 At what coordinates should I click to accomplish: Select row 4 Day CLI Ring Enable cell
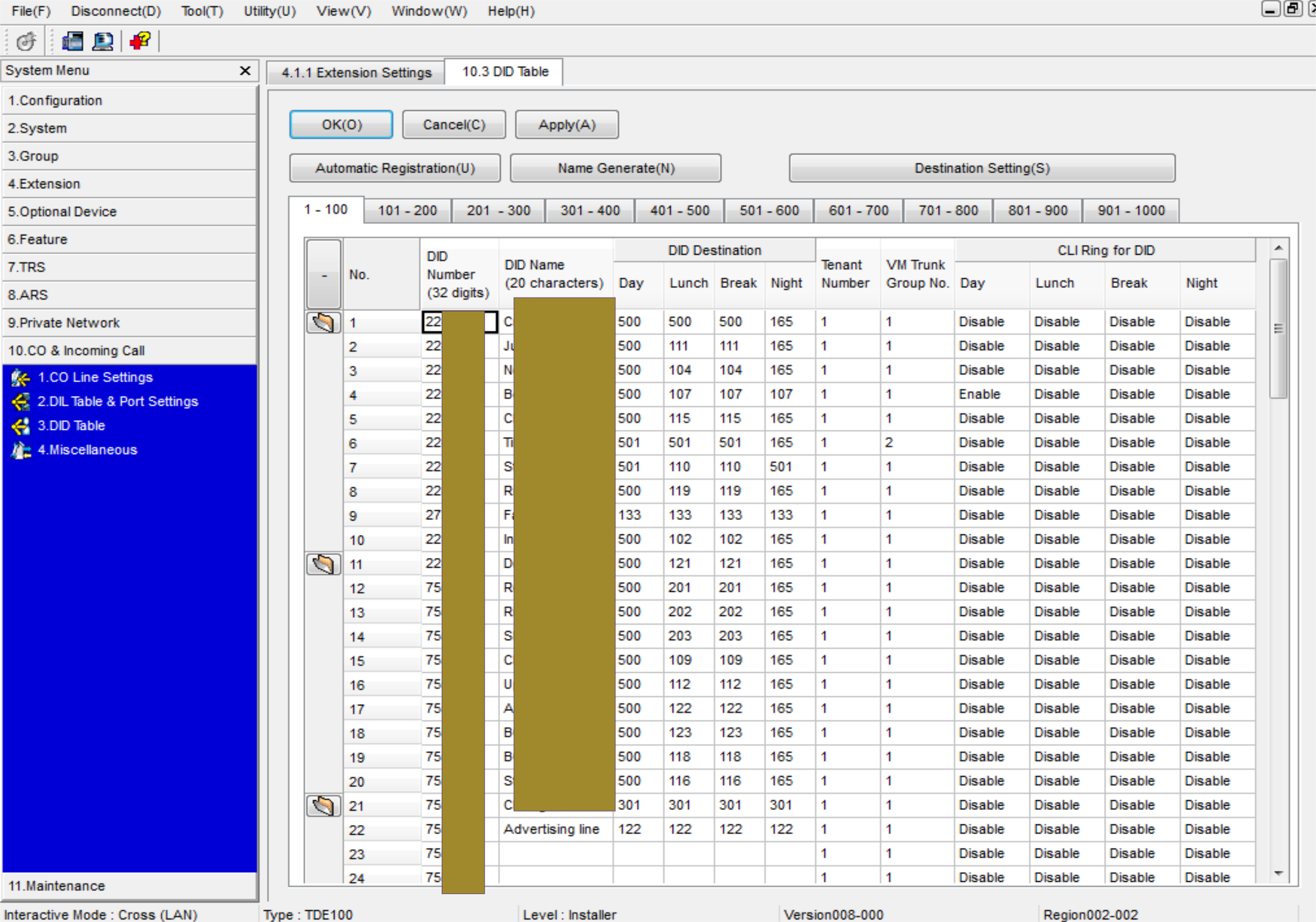[991, 394]
